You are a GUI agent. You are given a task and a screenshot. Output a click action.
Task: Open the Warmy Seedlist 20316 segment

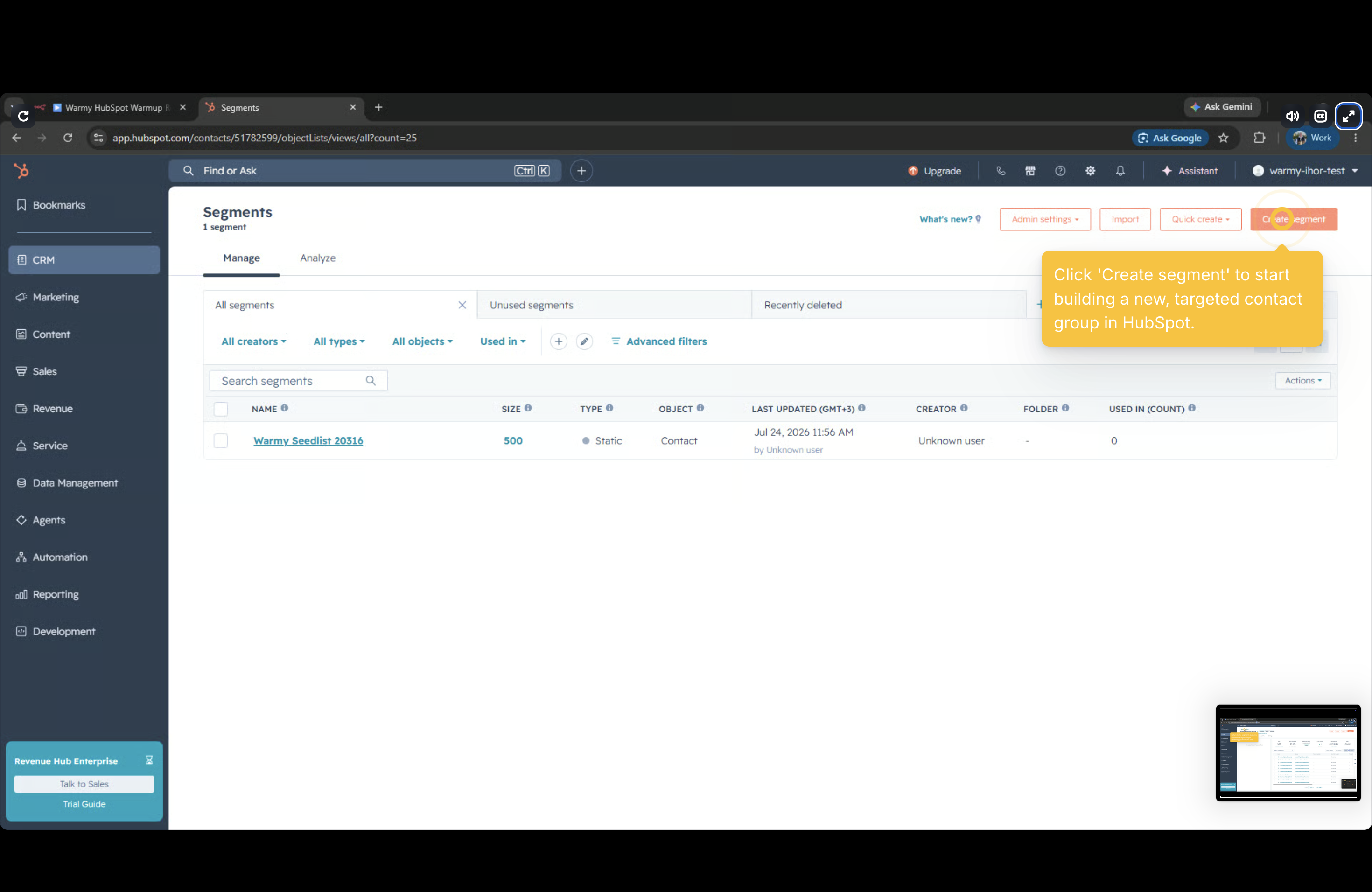308,441
